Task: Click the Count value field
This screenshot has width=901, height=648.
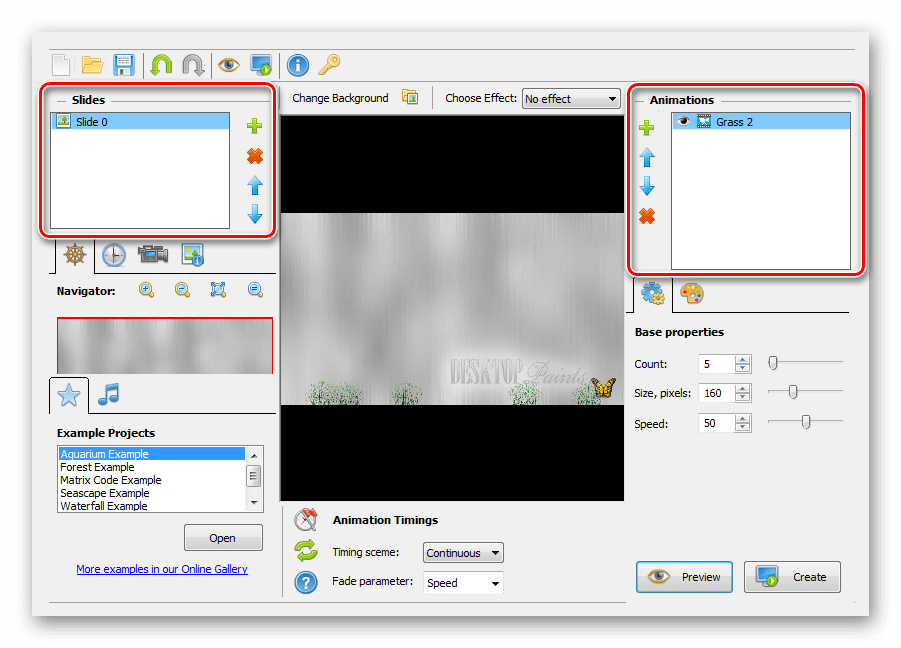Action: point(716,364)
